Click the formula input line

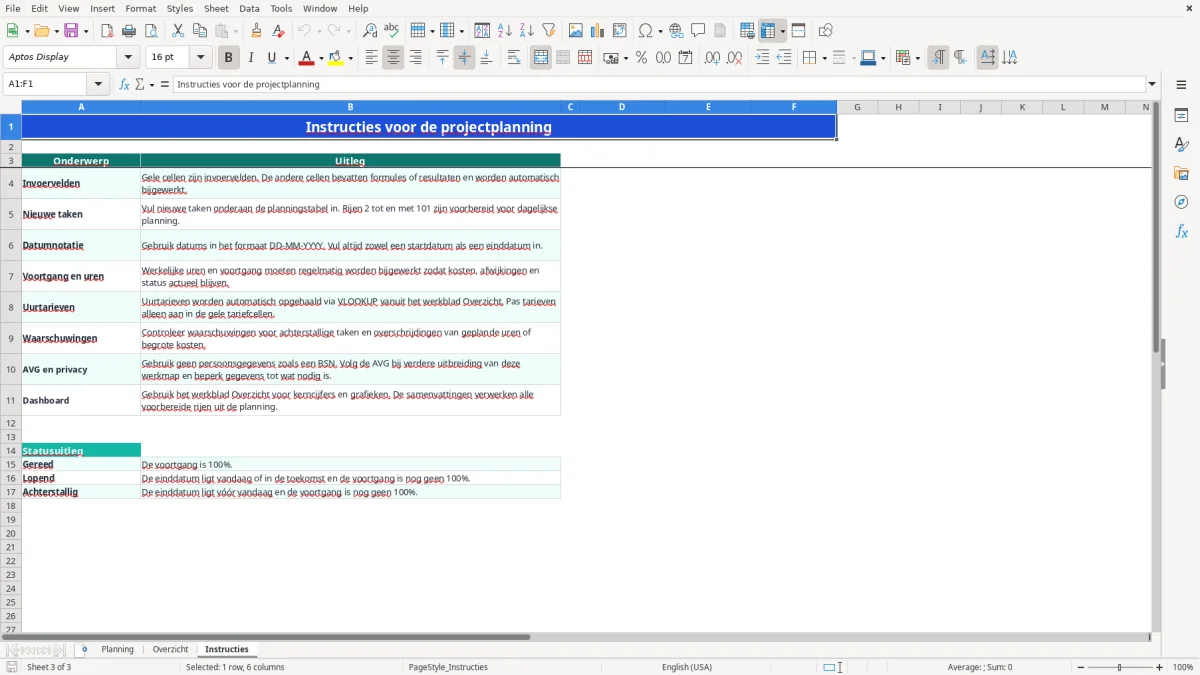coord(658,84)
